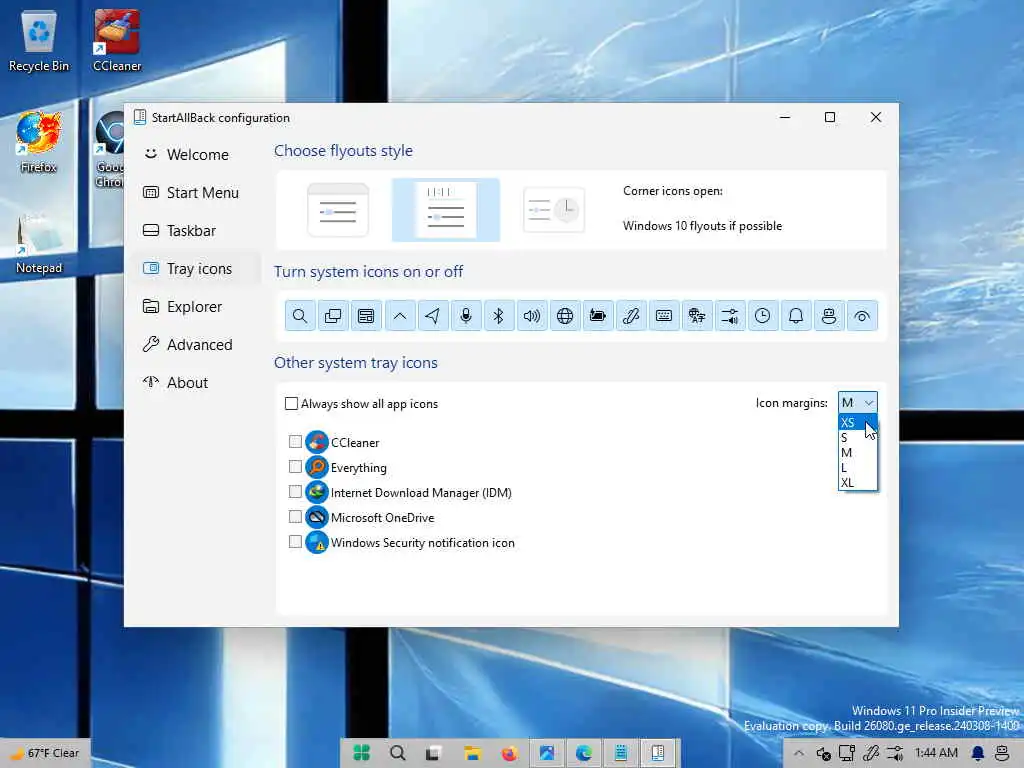Click the taskbar clock showing 1:44 AM
Image resolution: width=1024 pixels, height=768 pixels.
(936, 753)
